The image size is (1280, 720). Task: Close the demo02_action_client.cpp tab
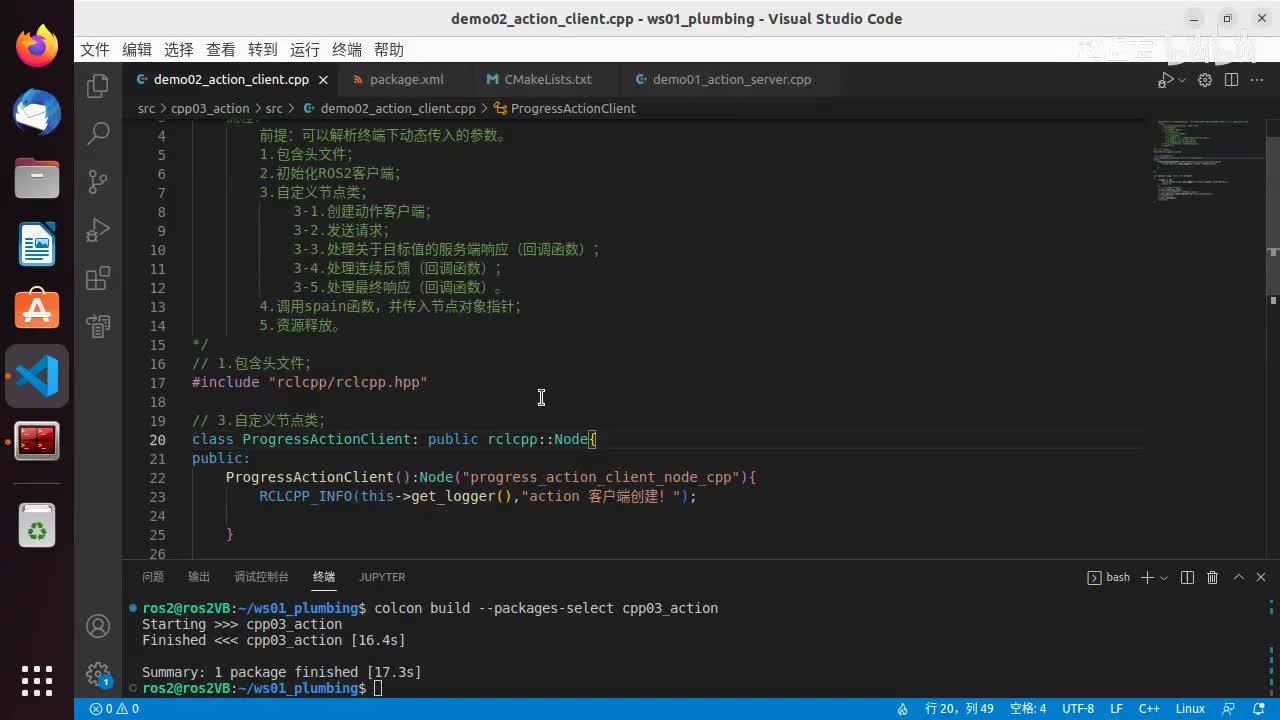(323, 80)
